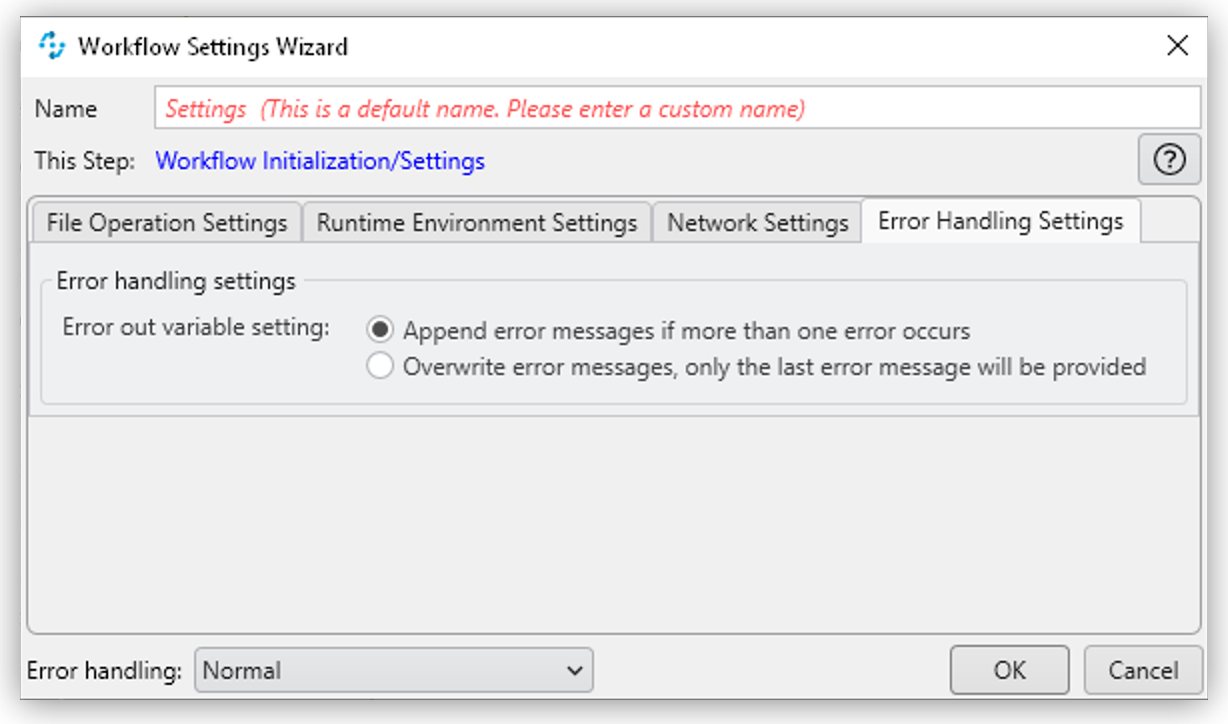
Task: View the Network Settings tab
Action: click(x=757, y=221)
